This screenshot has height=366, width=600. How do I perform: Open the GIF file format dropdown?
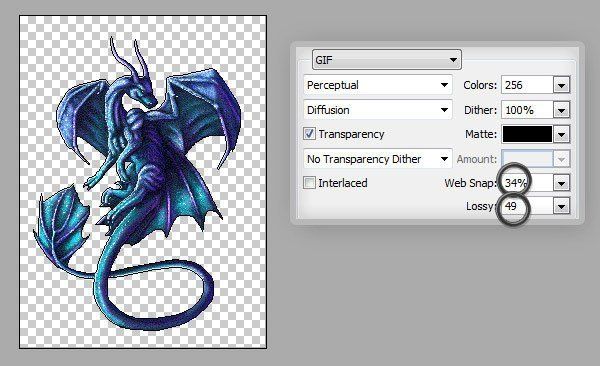tap(386, 60)
